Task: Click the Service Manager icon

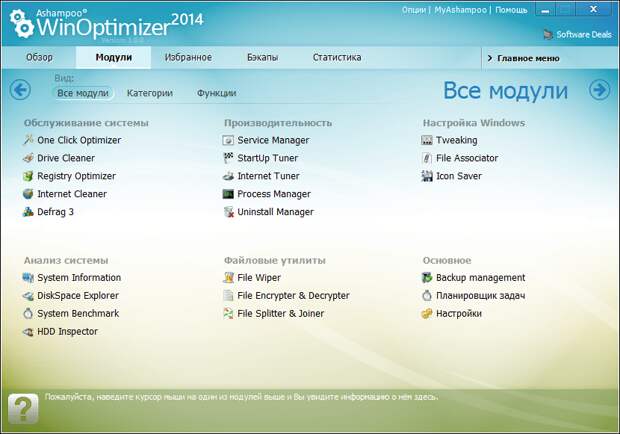Action: (228, 140)
